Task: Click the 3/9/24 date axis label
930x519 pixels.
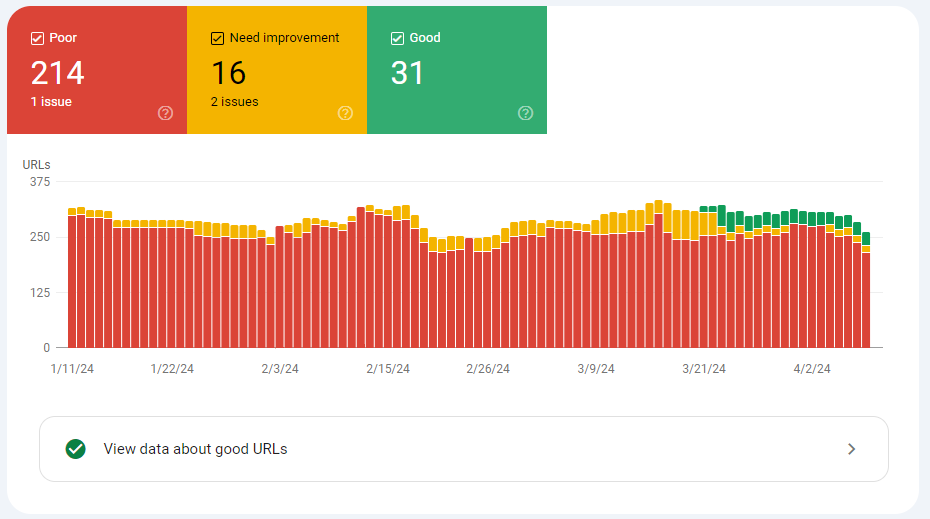Action: 595,368
